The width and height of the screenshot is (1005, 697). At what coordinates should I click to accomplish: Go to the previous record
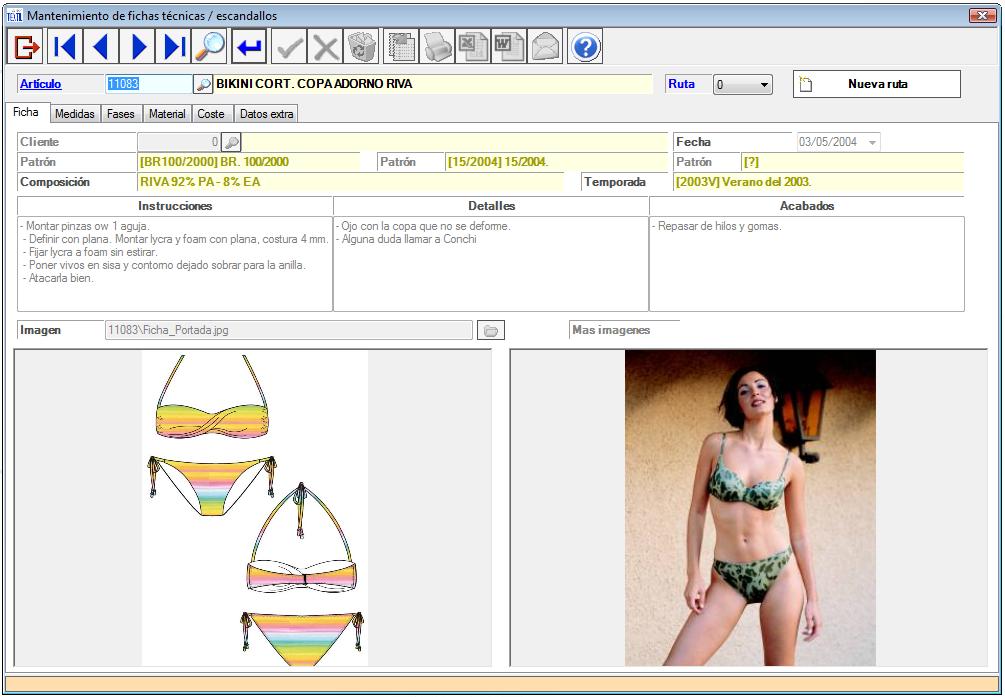tap(101, 46)
